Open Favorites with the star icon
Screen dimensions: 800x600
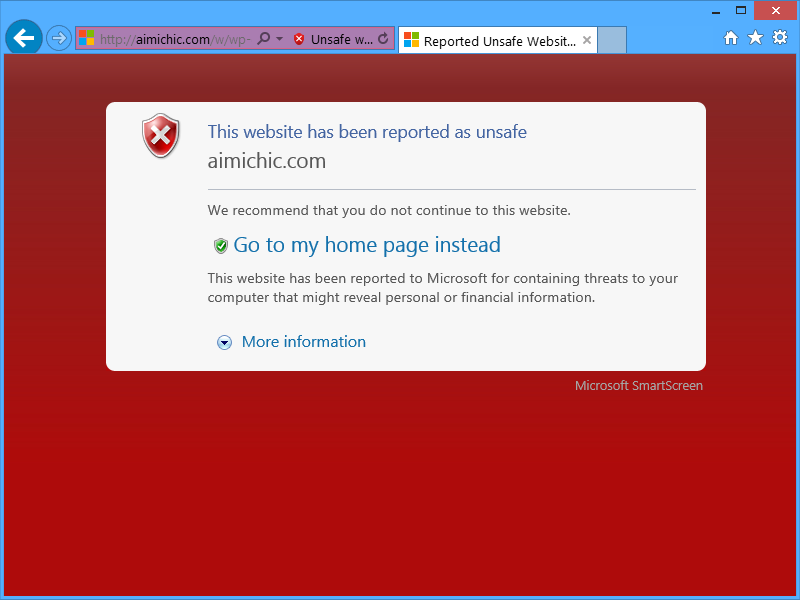755,37
